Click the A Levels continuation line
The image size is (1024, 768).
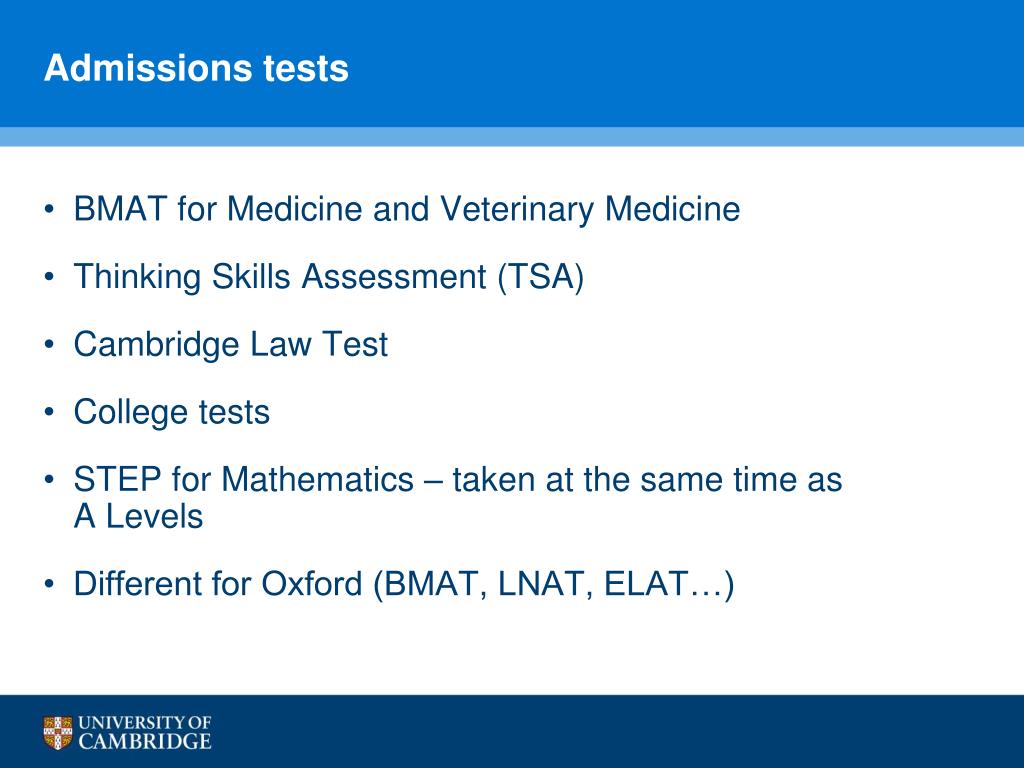tap(138, 517)
